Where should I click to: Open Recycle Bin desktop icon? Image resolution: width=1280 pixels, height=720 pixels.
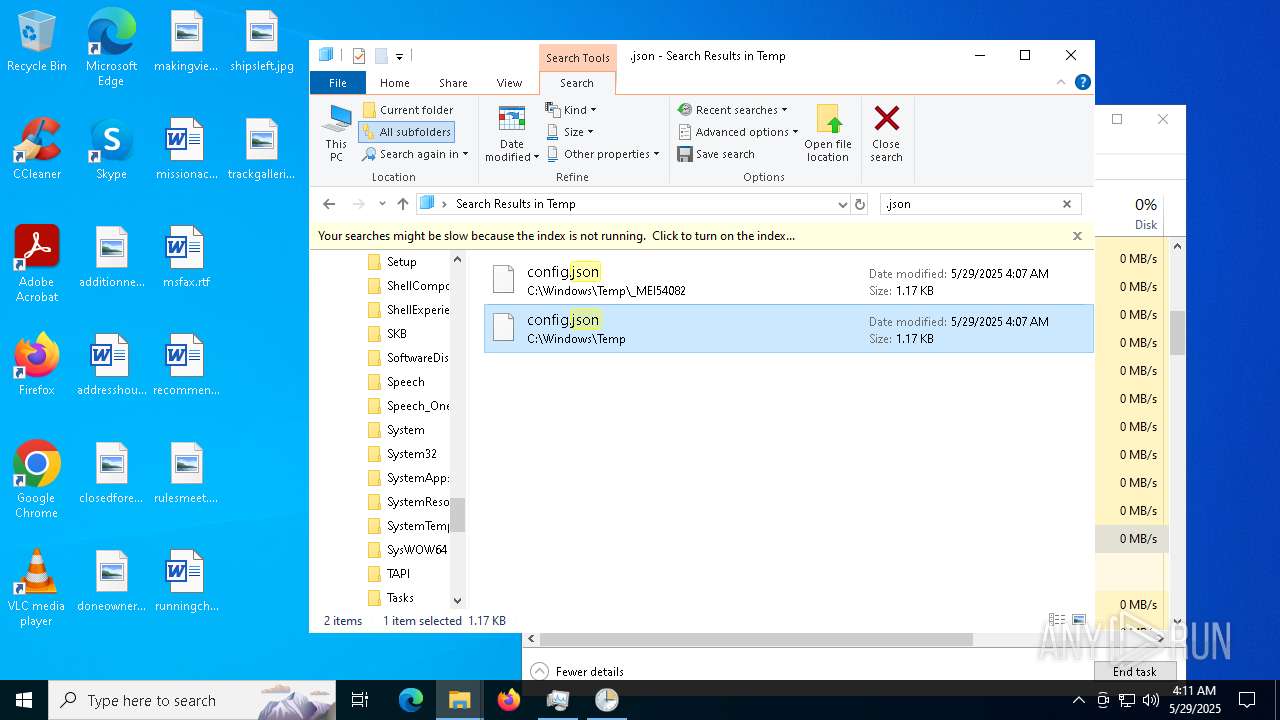tap(36, 42)
